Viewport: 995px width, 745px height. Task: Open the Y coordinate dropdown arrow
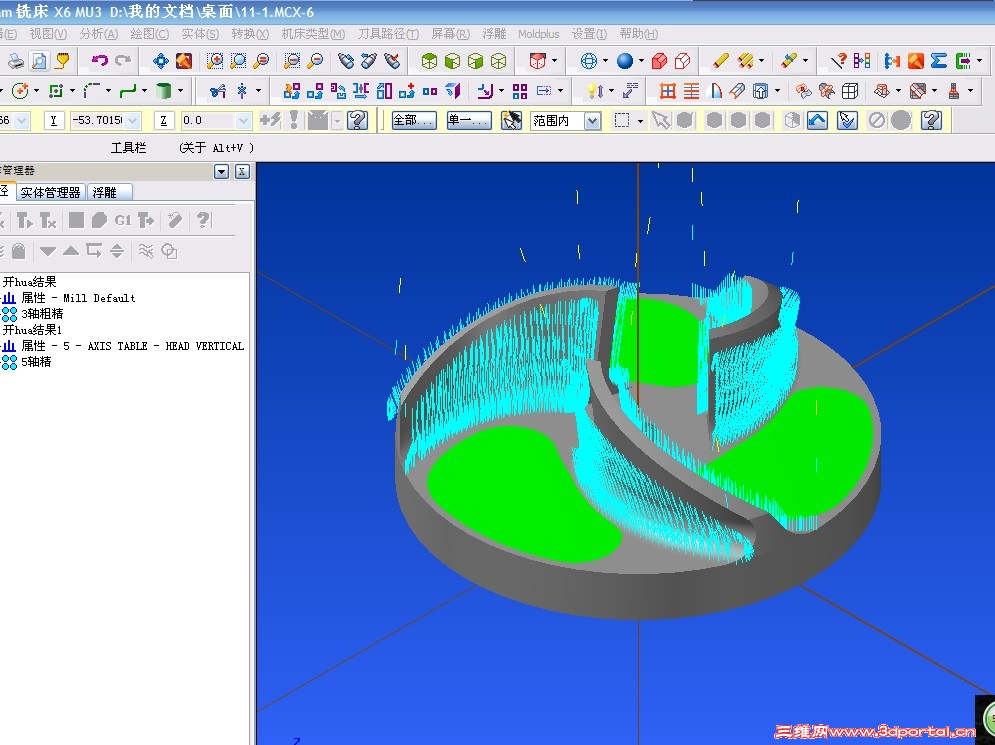[132, 120]
